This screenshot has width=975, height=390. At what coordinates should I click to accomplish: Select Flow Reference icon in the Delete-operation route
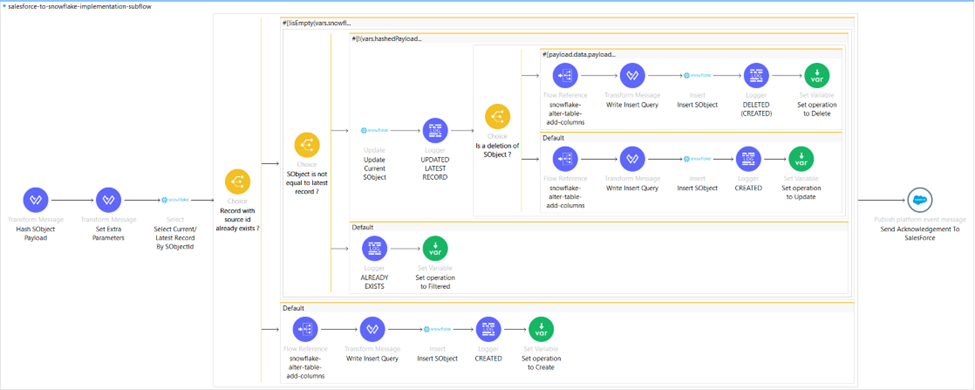tap(565, 75)
